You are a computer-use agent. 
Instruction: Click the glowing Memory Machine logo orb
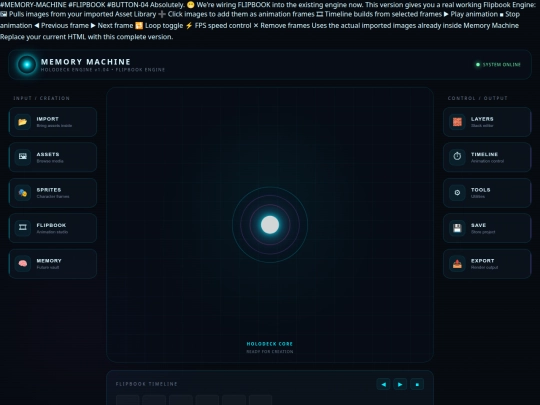coord(27,64)
